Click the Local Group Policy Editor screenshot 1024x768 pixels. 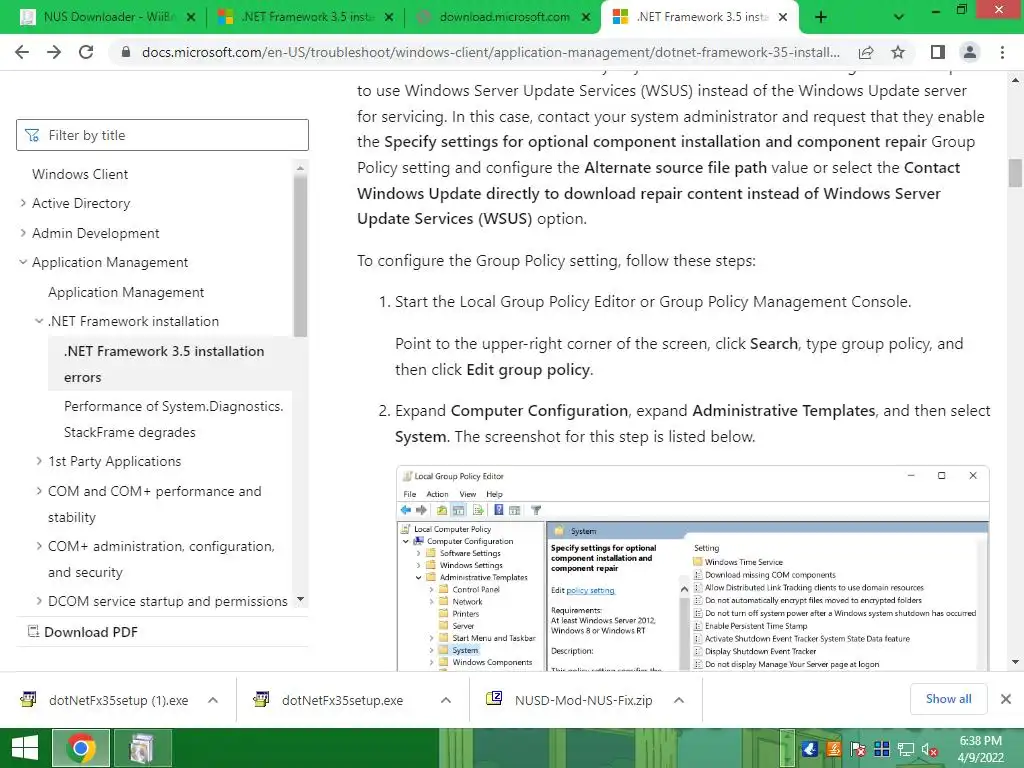(692, 568)
